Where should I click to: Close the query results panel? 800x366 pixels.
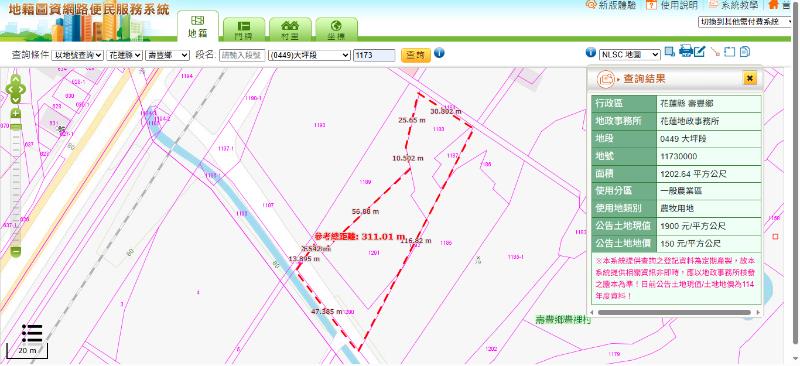click(x=749, y=78)
